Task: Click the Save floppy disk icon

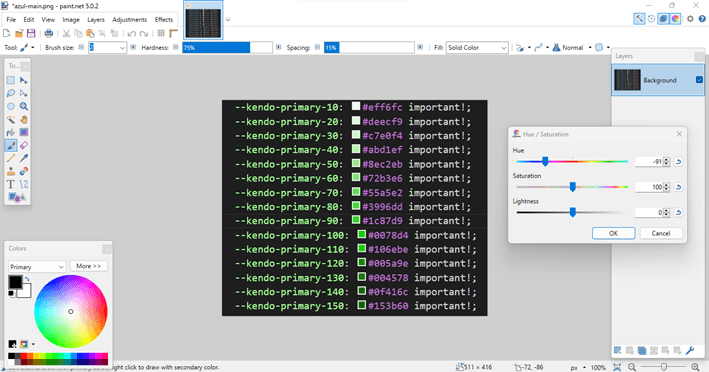Action: 31,33
